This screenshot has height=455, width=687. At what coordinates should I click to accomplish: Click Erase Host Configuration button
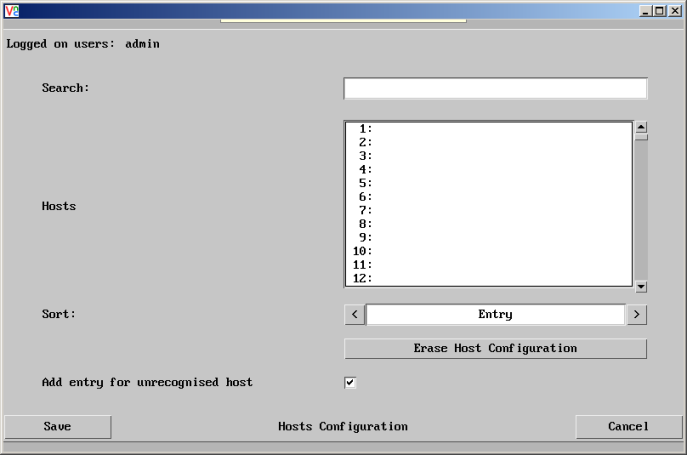pyautogui.click(x=495, y=348)
